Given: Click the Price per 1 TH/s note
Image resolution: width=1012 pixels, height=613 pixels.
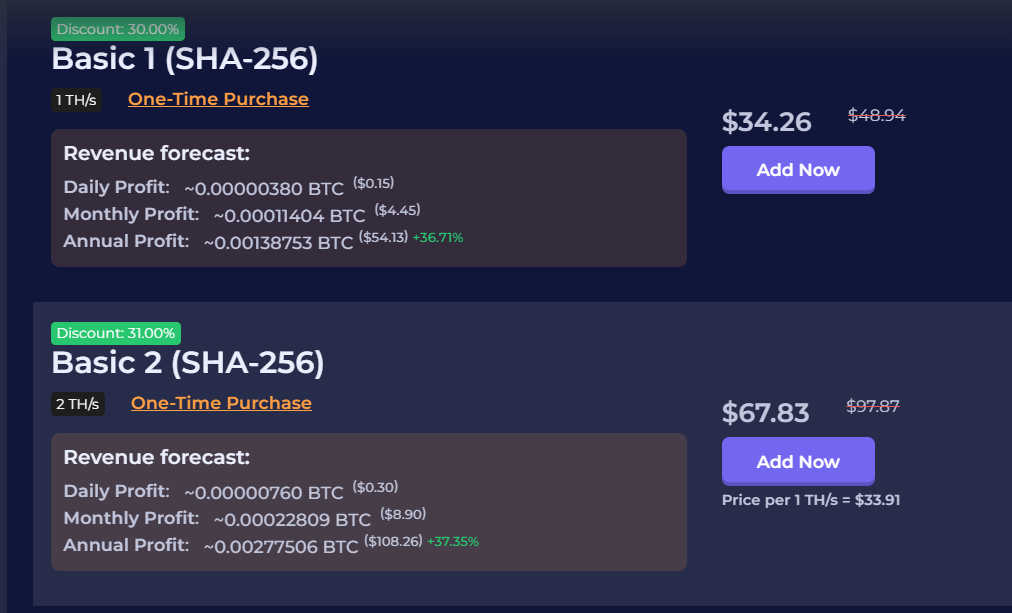Looking at the screenshot, I should click(811, 500).
